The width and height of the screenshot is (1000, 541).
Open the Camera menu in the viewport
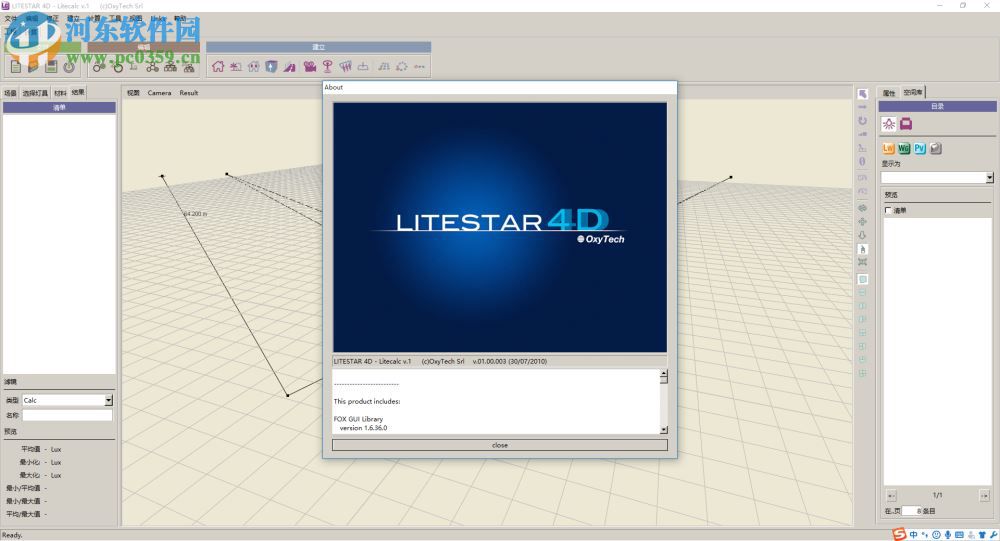pyautogui.click(x=159, y=93)
